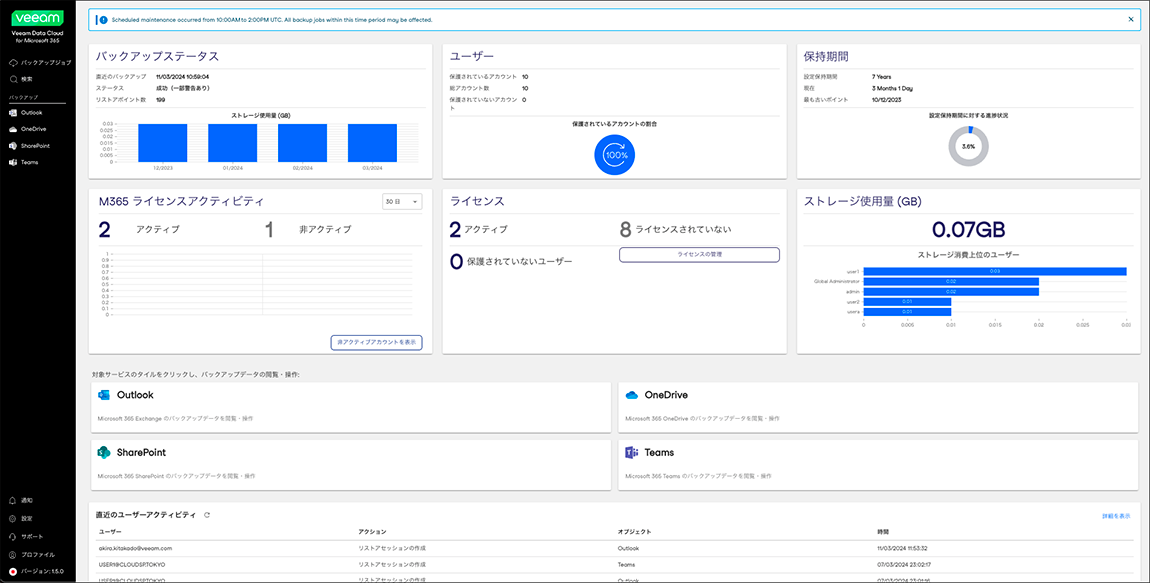
Task: Select the OneDrive icon in the sidebar
Action: coord(13,129)
